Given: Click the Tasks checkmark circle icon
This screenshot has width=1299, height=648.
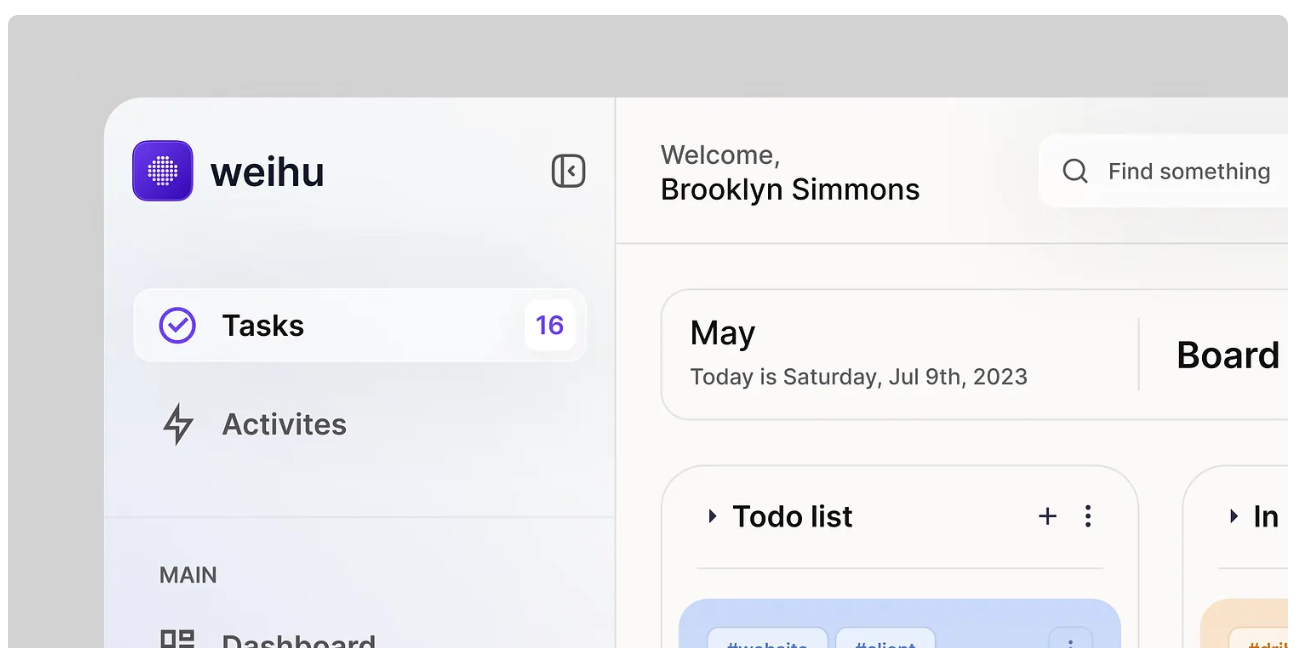Looking at the screenshot, I should [x=177, y=325].
